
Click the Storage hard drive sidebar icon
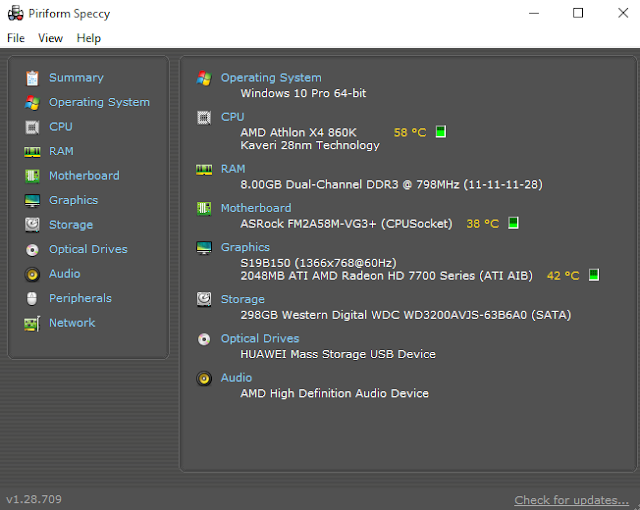(x=32, y=225)
